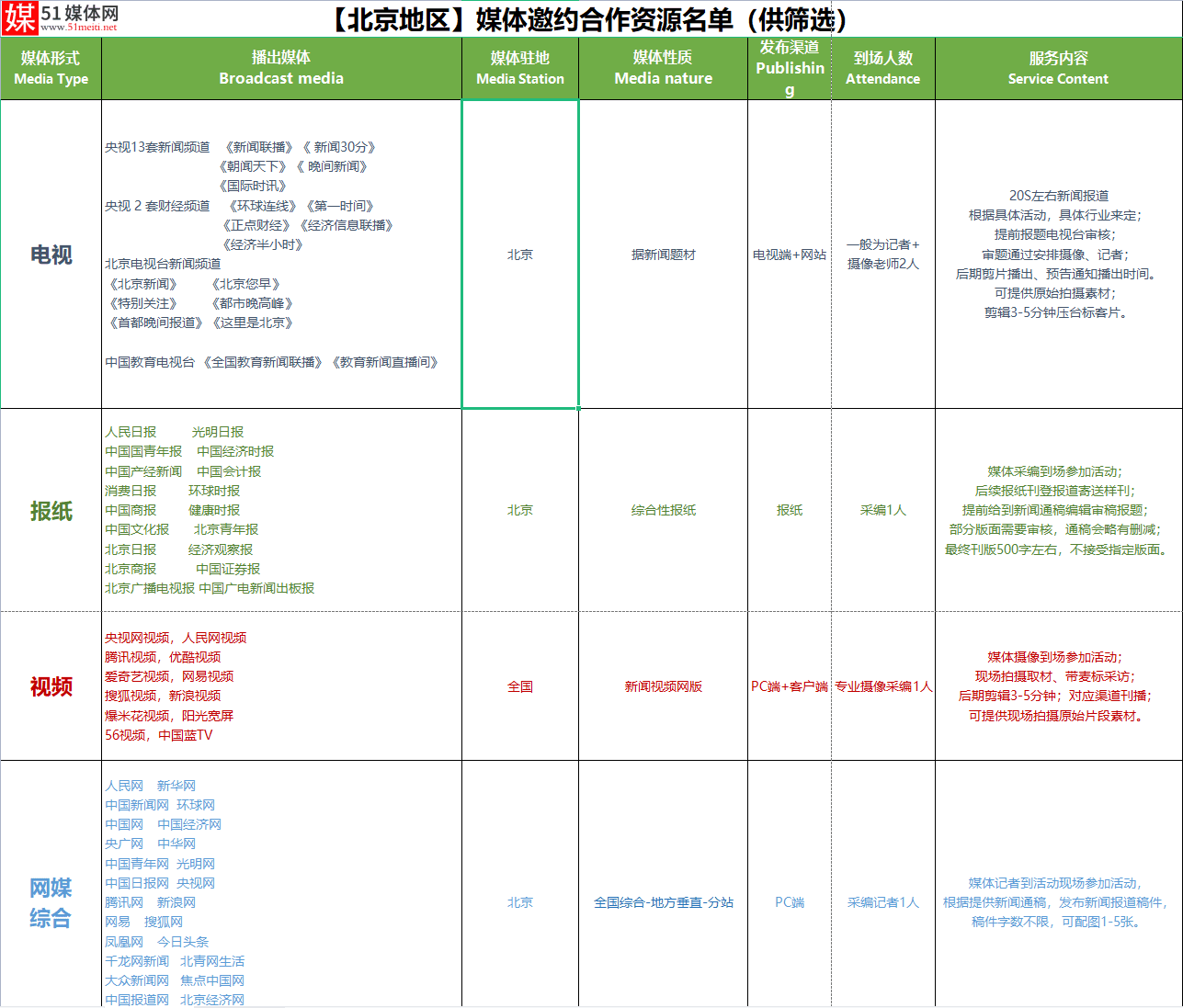Click the 51媒体网 logo at top left
Image resolution: width=1183 pixels, height=1008 pixels.
[x=61, y=18]
